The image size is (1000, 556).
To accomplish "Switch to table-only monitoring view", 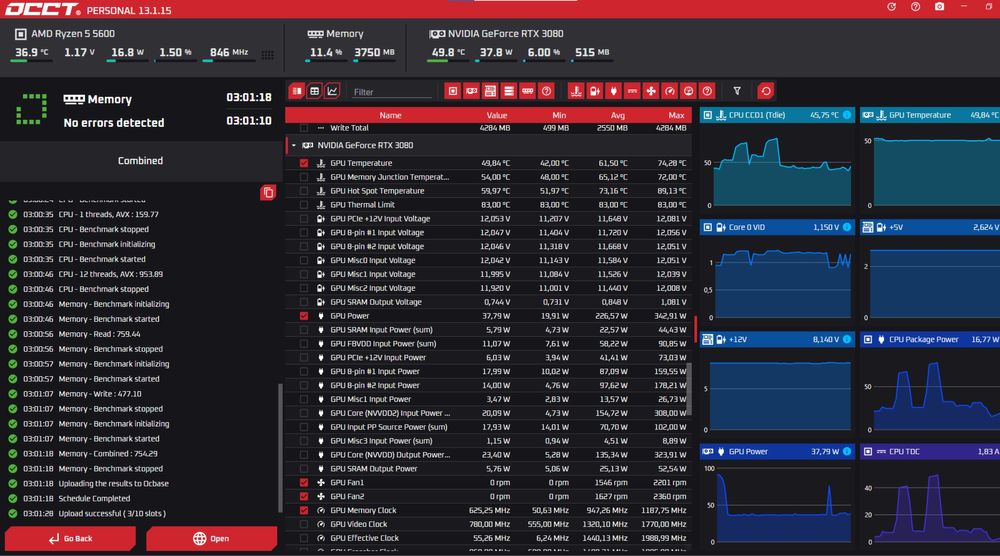I will pos(314,91).
